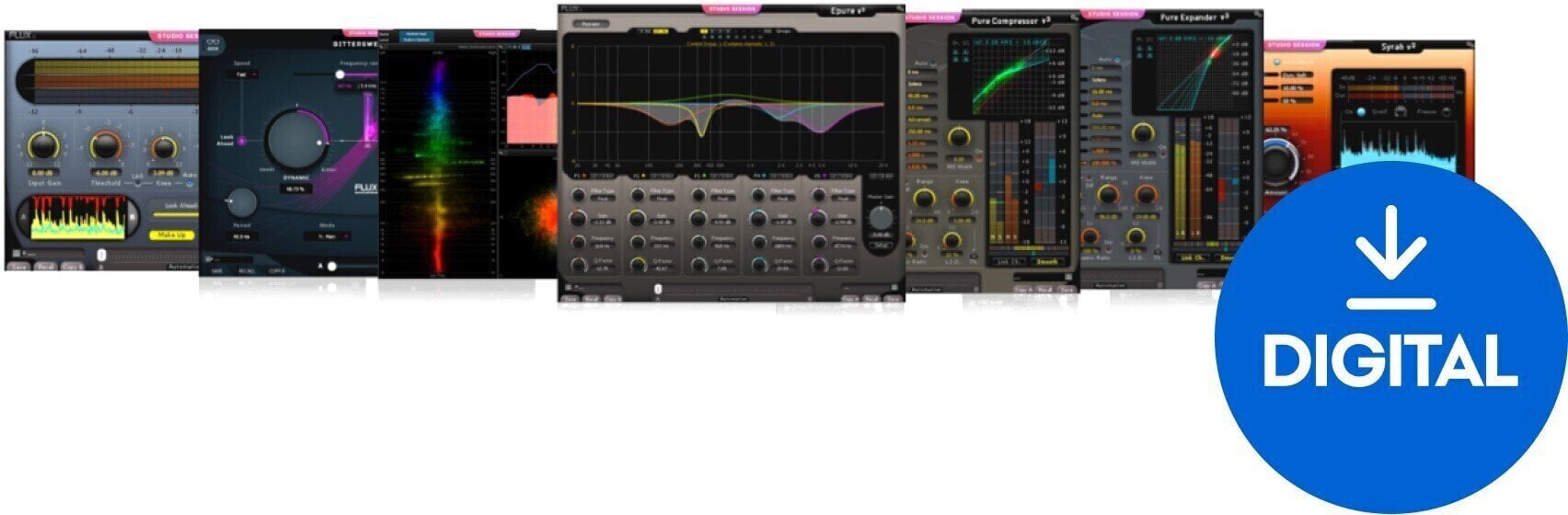Click the MS Width knob in Pure Expander

(x=1143, y=135)
